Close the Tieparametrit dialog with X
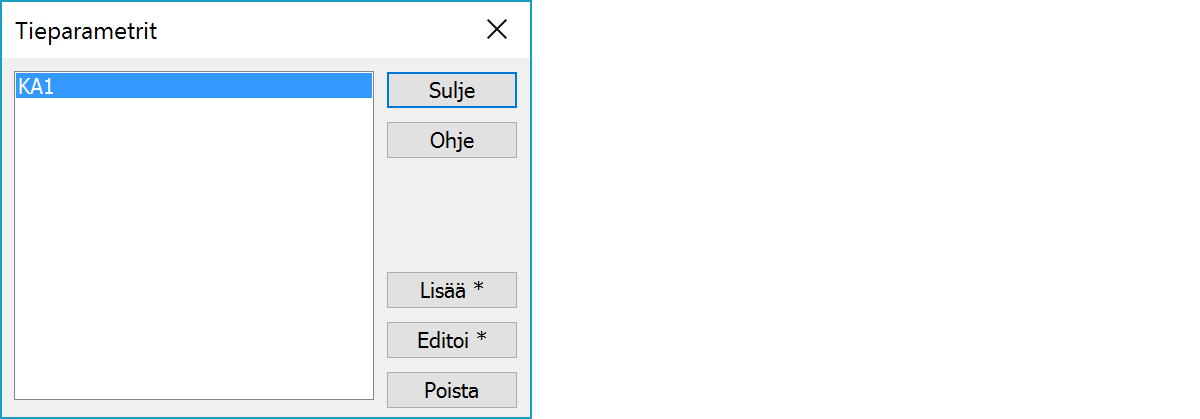The height and width of the screenshot is (419, 1200). coord(497,30)
